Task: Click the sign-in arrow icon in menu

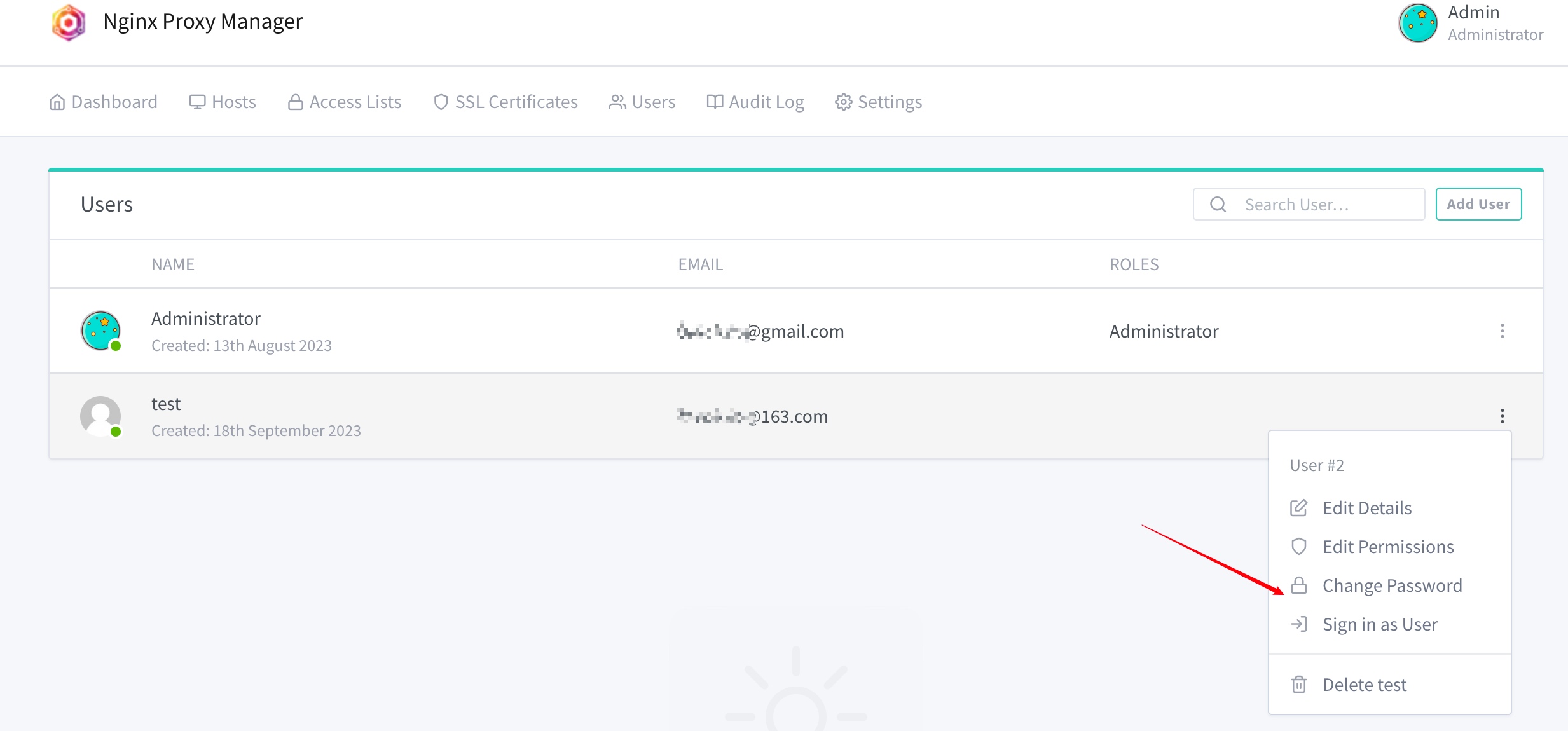Action: pyautogui.click(x=1299, y=624)
